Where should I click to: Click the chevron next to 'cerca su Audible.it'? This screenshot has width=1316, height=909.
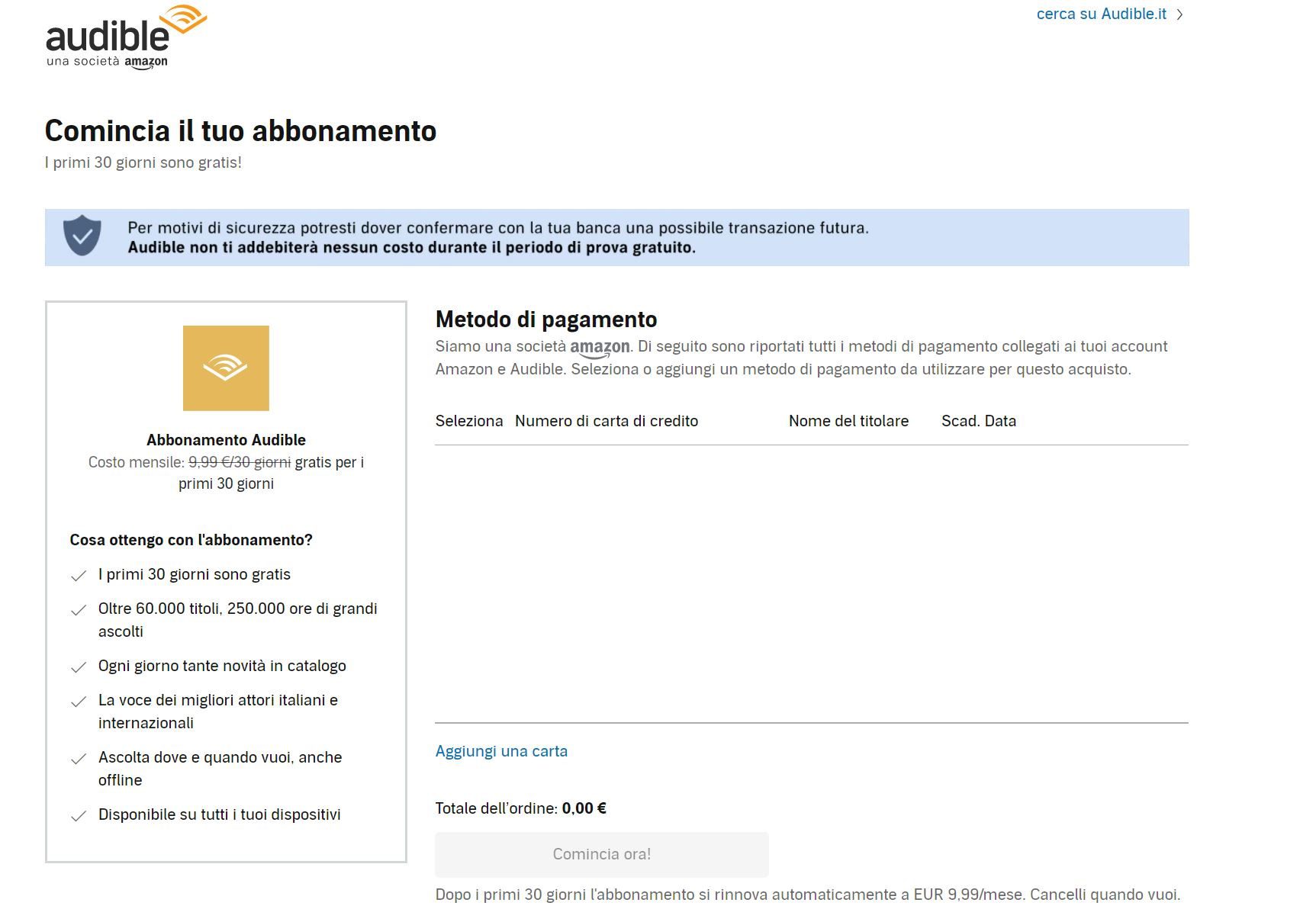(1179, 14)
